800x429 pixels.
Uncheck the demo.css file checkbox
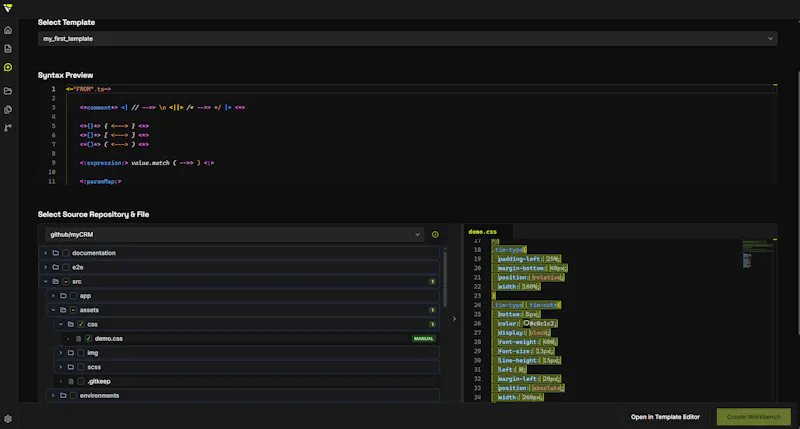pyautogui.click(x=89, y=339)
